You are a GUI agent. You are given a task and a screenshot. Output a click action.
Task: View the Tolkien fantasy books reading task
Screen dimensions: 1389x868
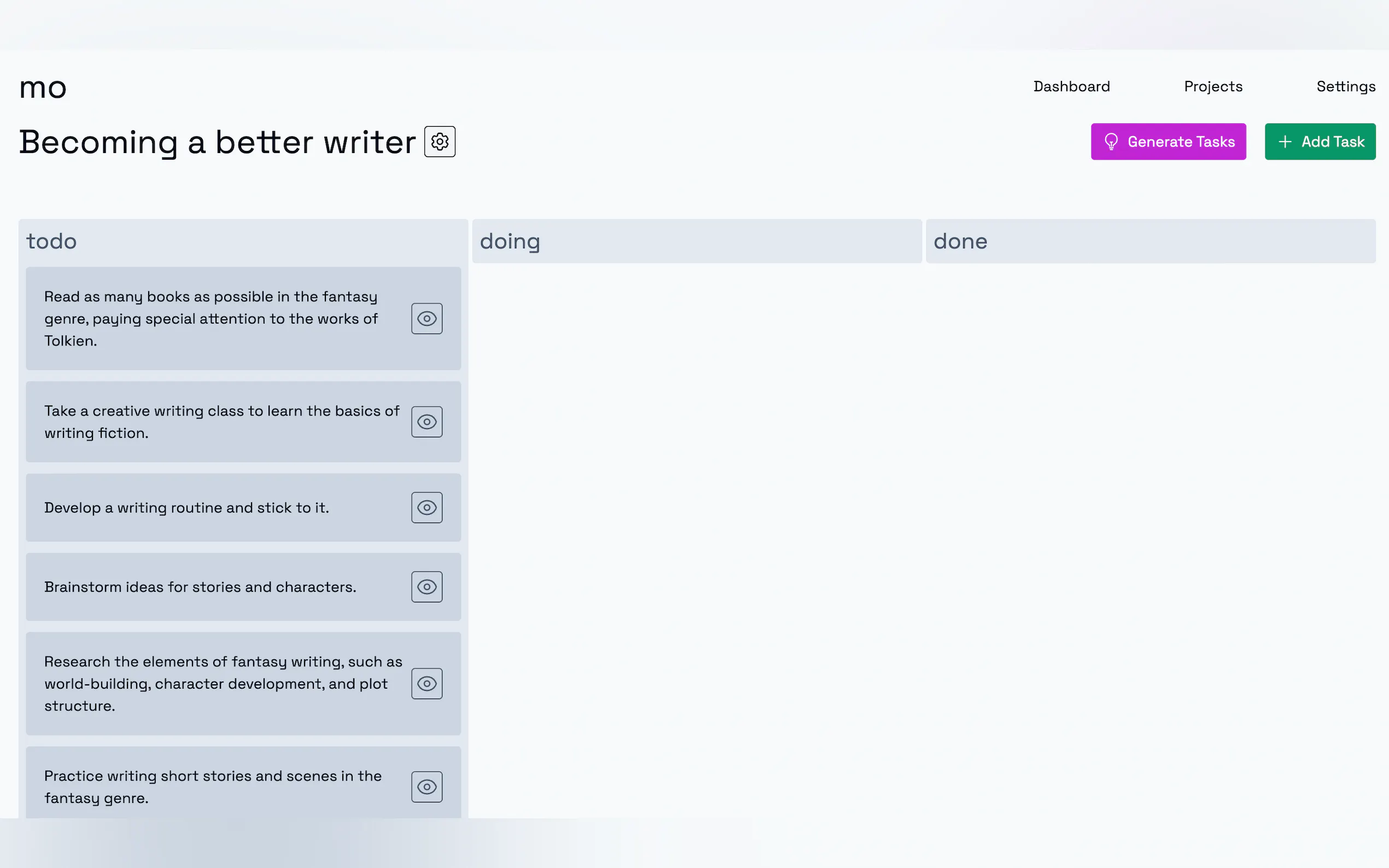pyautogui.click(x=426, y=319)
